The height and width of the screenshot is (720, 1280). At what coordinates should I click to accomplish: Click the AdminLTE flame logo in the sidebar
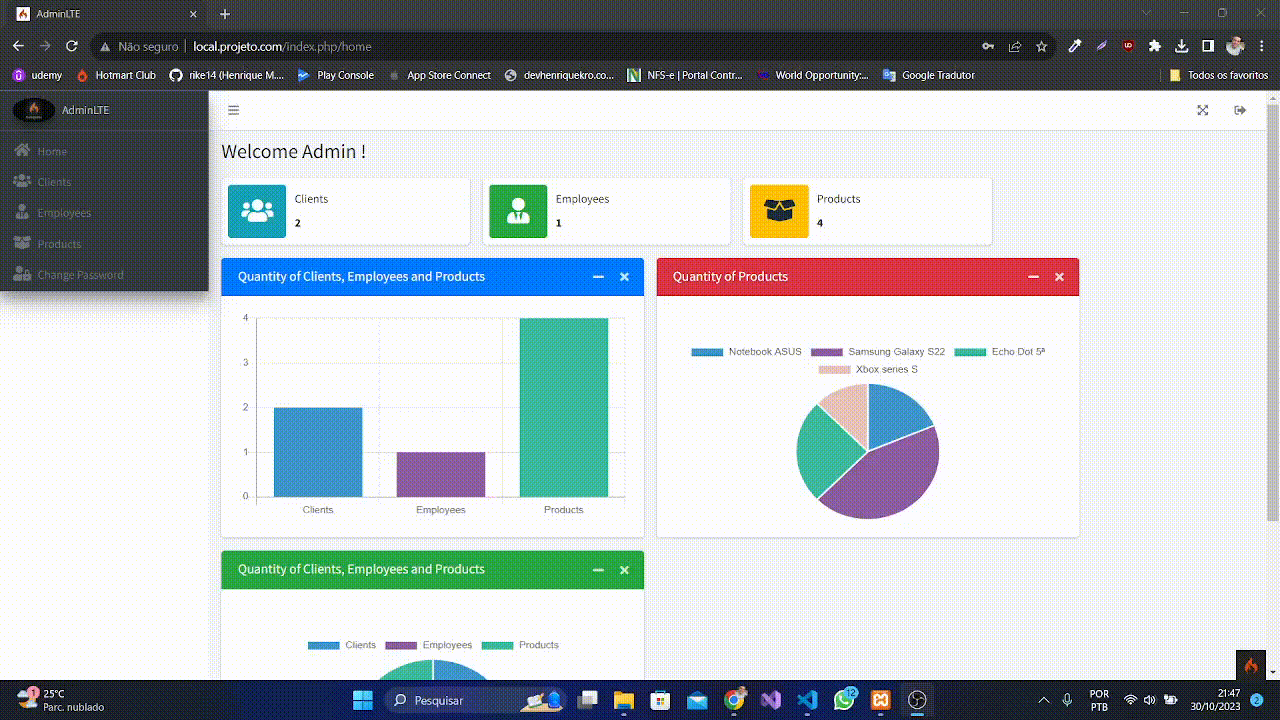34,110
